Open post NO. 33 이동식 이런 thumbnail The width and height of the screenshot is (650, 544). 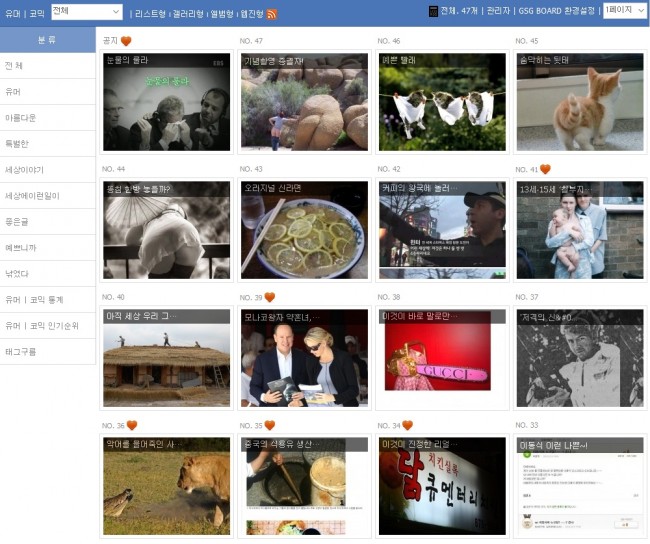tap(580, 486)
